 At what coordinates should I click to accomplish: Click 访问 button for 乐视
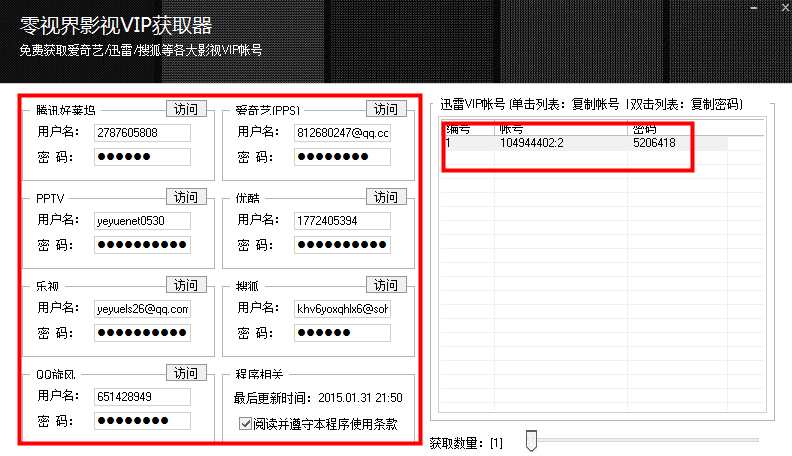(x=186, y=285)
